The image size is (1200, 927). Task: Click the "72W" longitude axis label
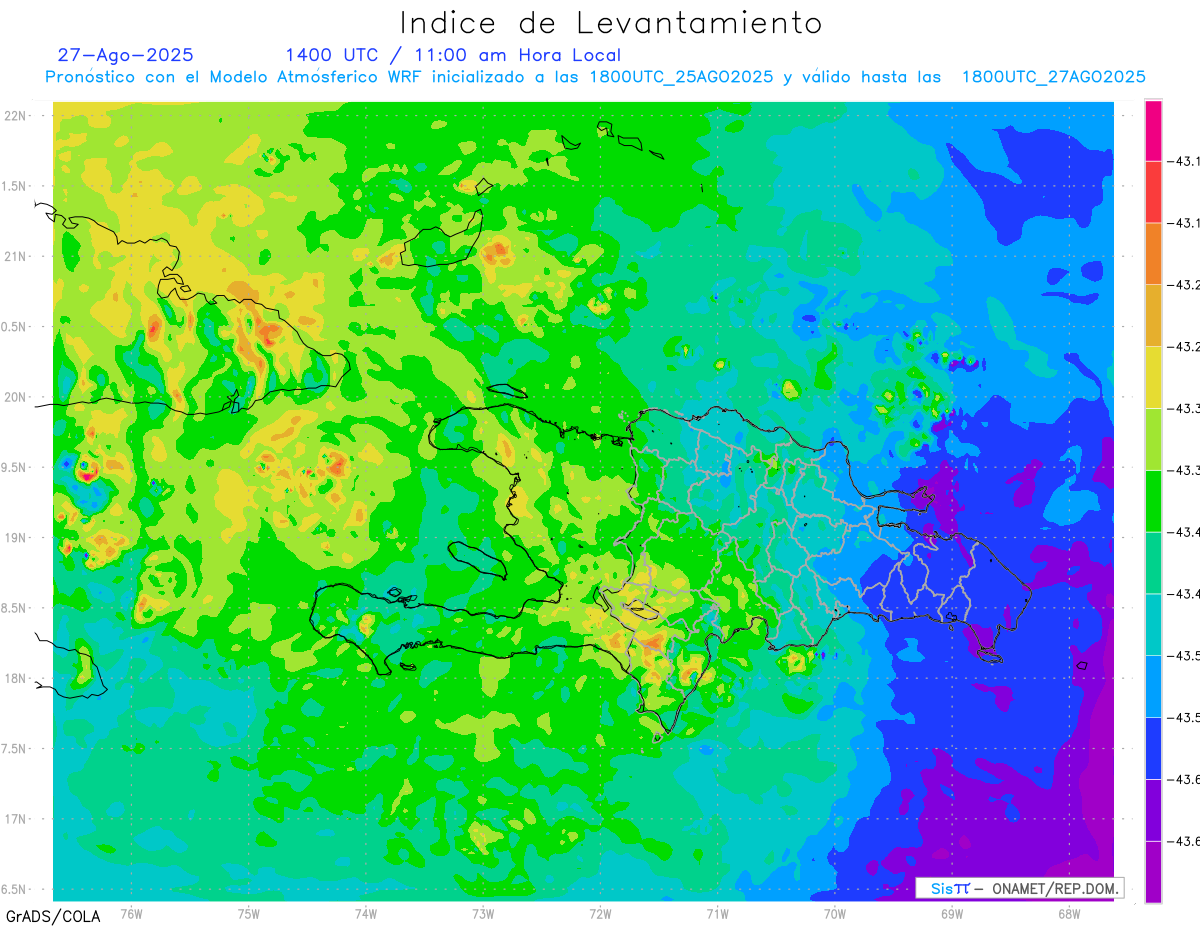click(600, 914)
